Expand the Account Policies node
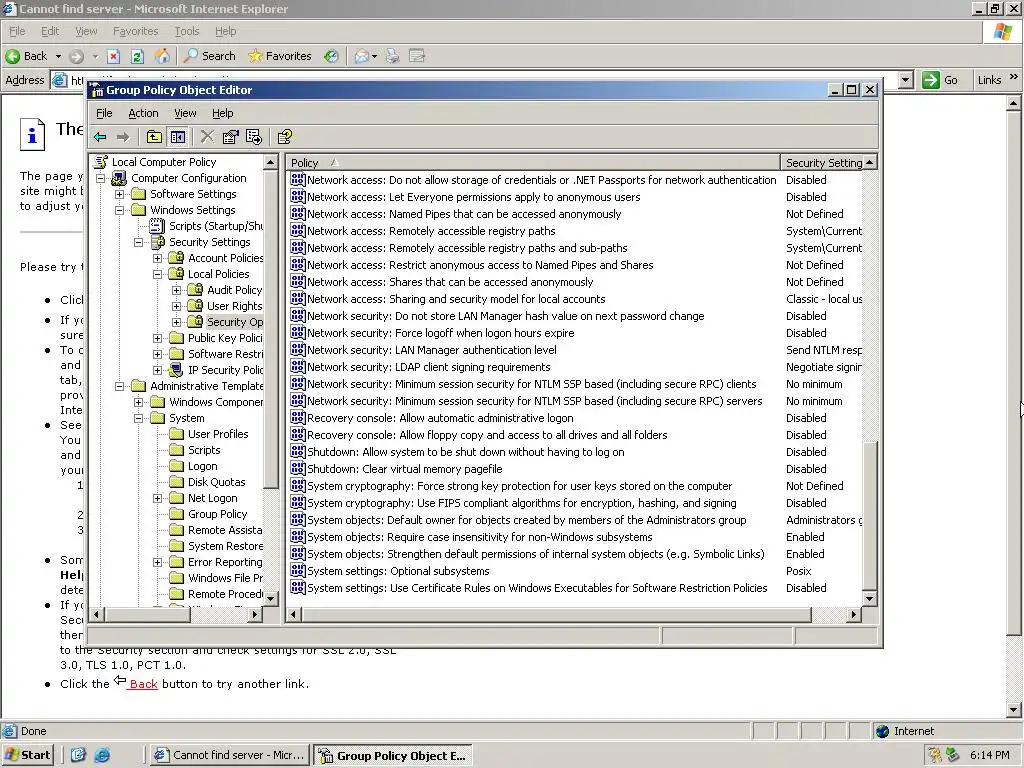The width and height of the screenshot is (1024, 768). coord(157,259)
